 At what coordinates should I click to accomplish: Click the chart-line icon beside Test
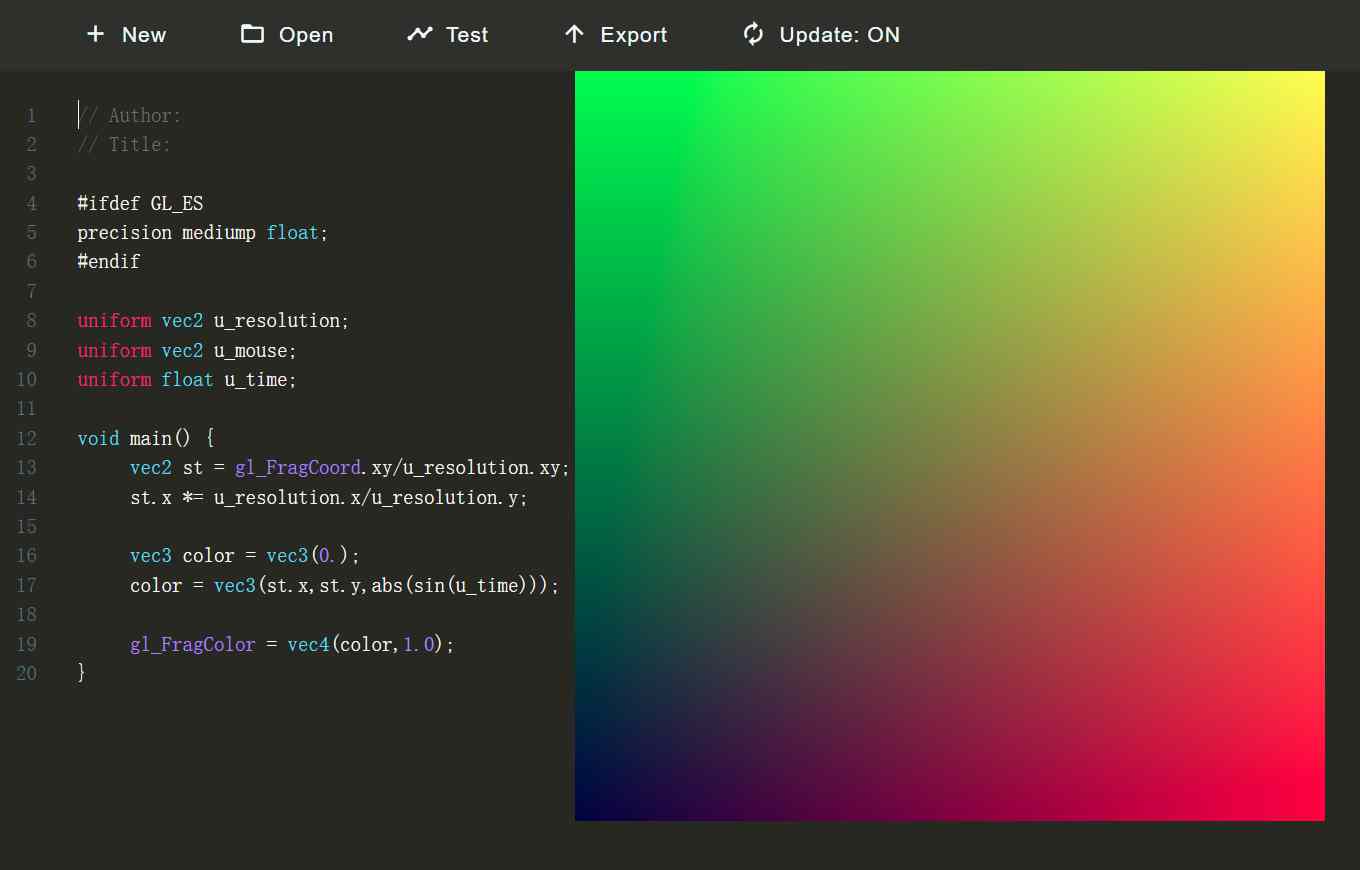coord(419,34)
